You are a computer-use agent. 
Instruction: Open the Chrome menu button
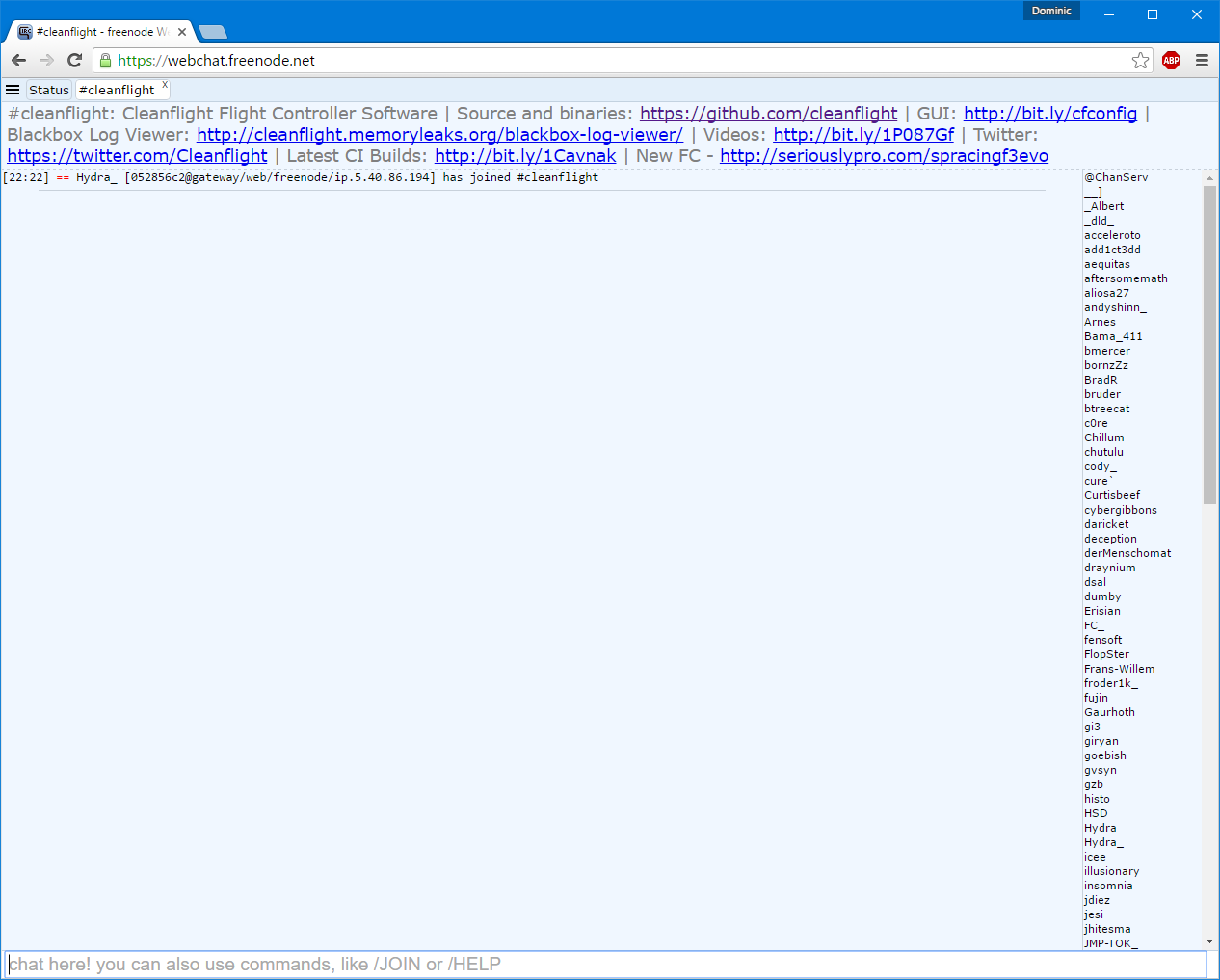1202,60
